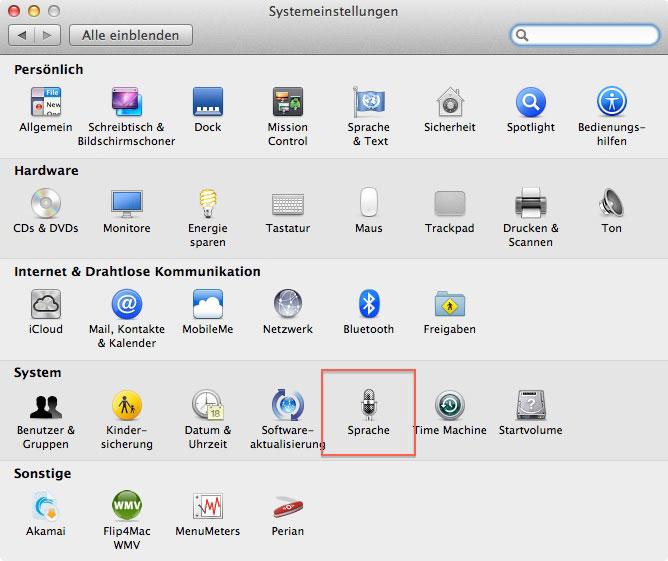Minimize window with yellow button
Viewport: 668px width, 561px height.
[x=34, y=11]
